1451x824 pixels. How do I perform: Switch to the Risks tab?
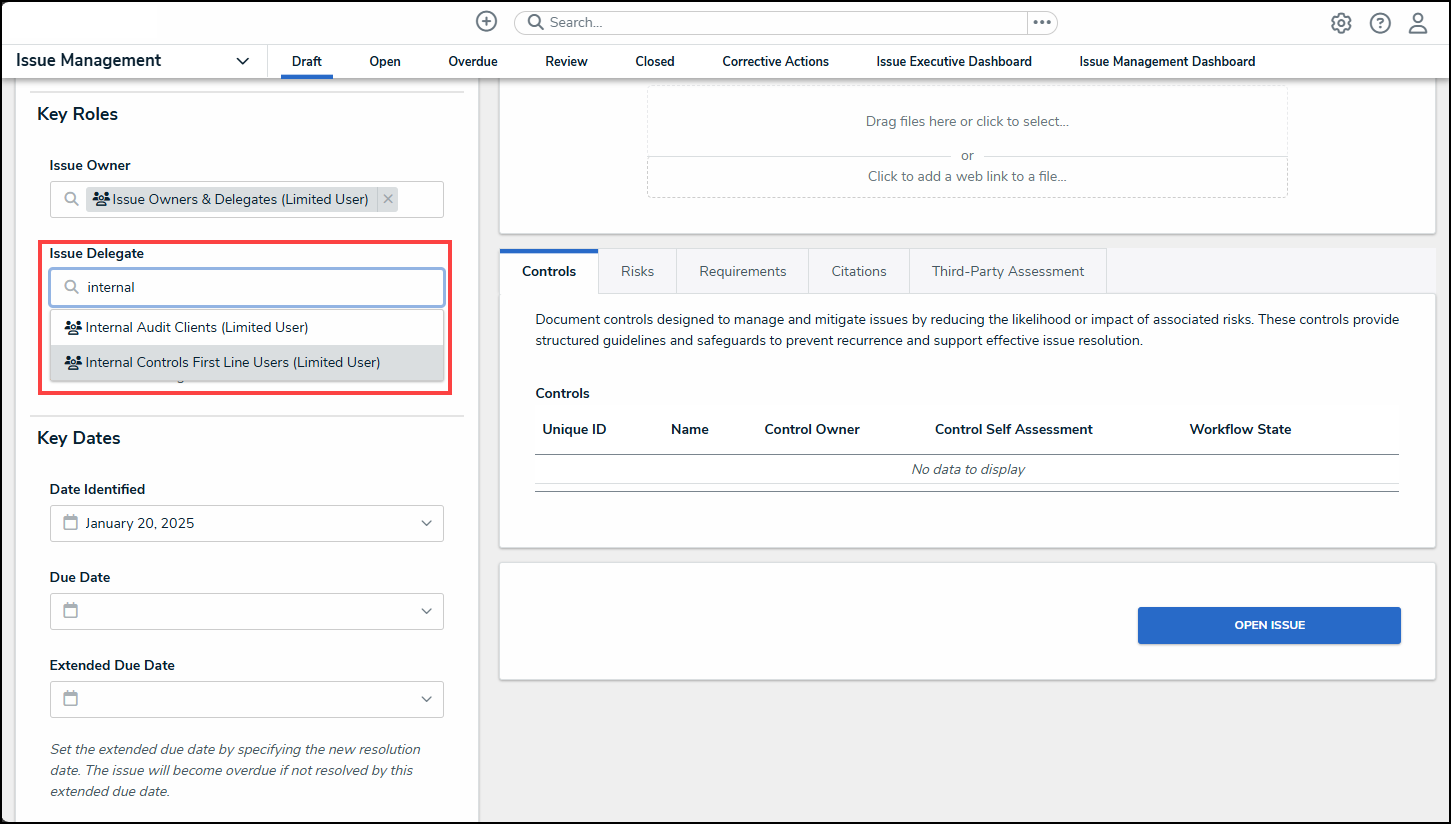click(637, 271)
